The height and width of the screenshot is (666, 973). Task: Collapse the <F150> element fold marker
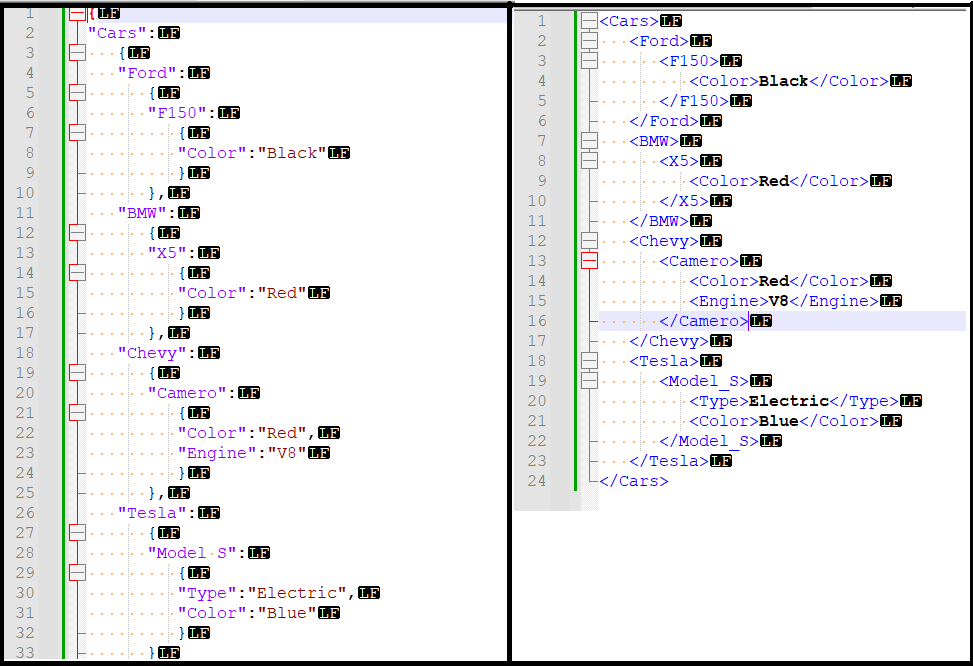(x=590, y=61)
